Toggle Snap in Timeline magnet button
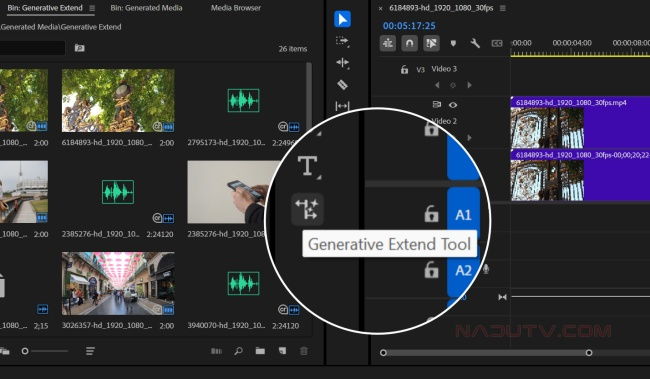Viewport: 650px width, 379px height. click(x=410, y=43)
